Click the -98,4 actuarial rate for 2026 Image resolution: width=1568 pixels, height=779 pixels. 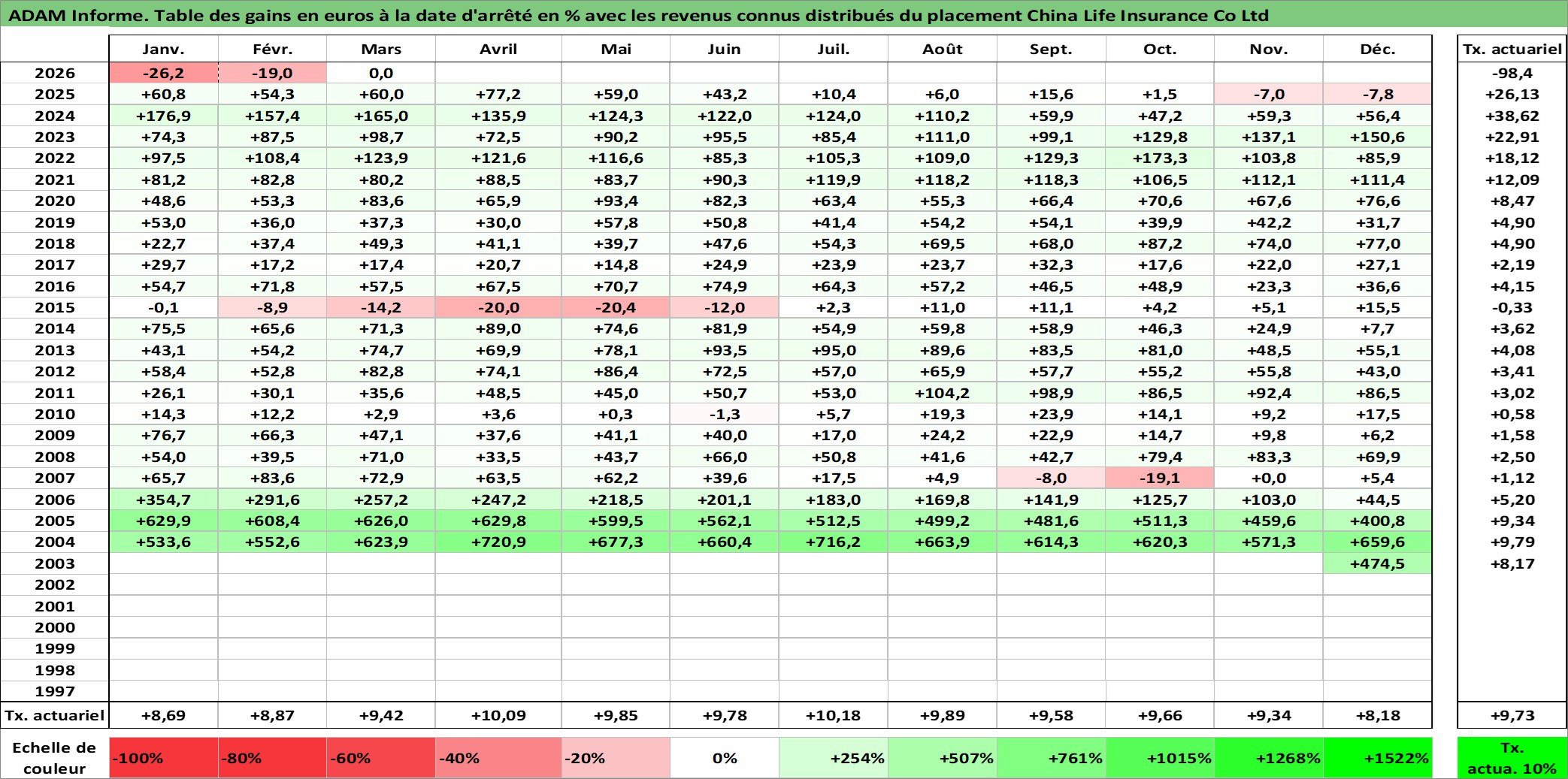[1512, 73]
